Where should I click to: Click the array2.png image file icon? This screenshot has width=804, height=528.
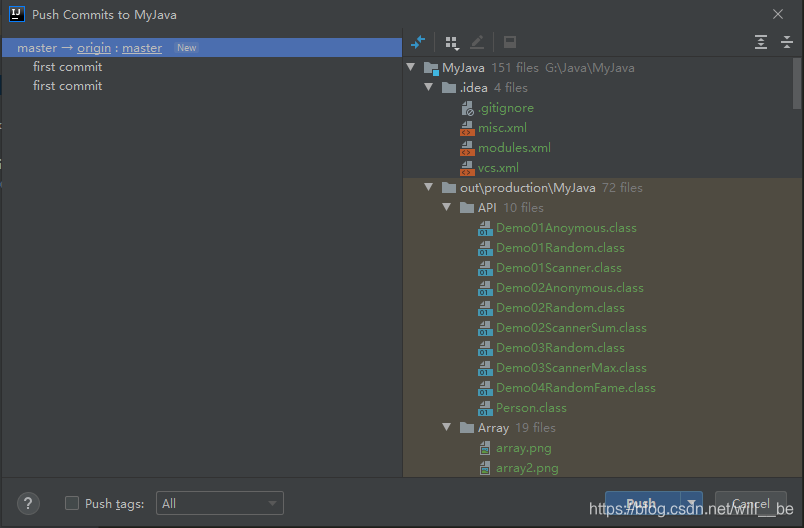click(485, 469)
